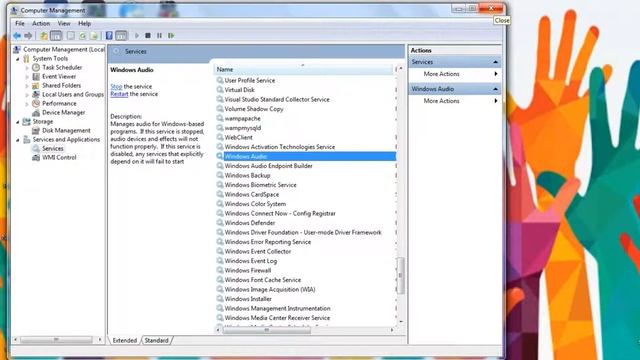The image size is (640, 360).
Task: Collapse Windows Audio section in Actions pane
Action: 496,89
